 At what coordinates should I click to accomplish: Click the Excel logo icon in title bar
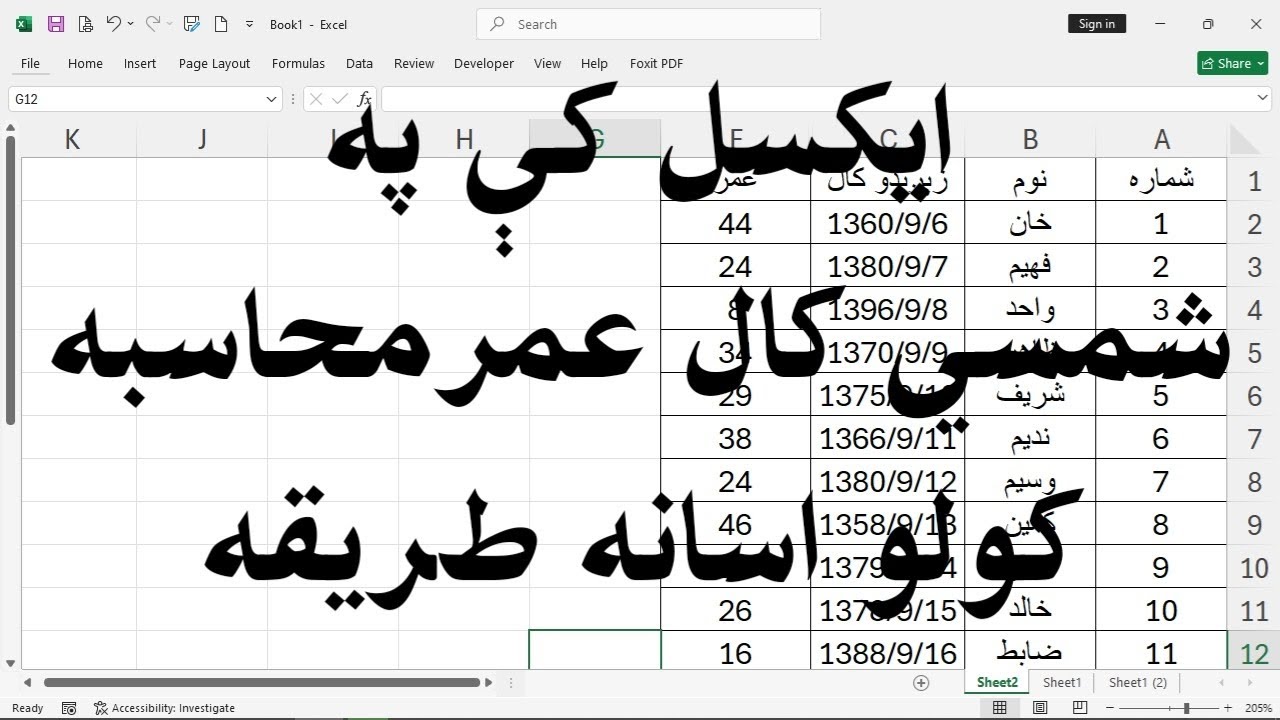click(x=24, y=24)
